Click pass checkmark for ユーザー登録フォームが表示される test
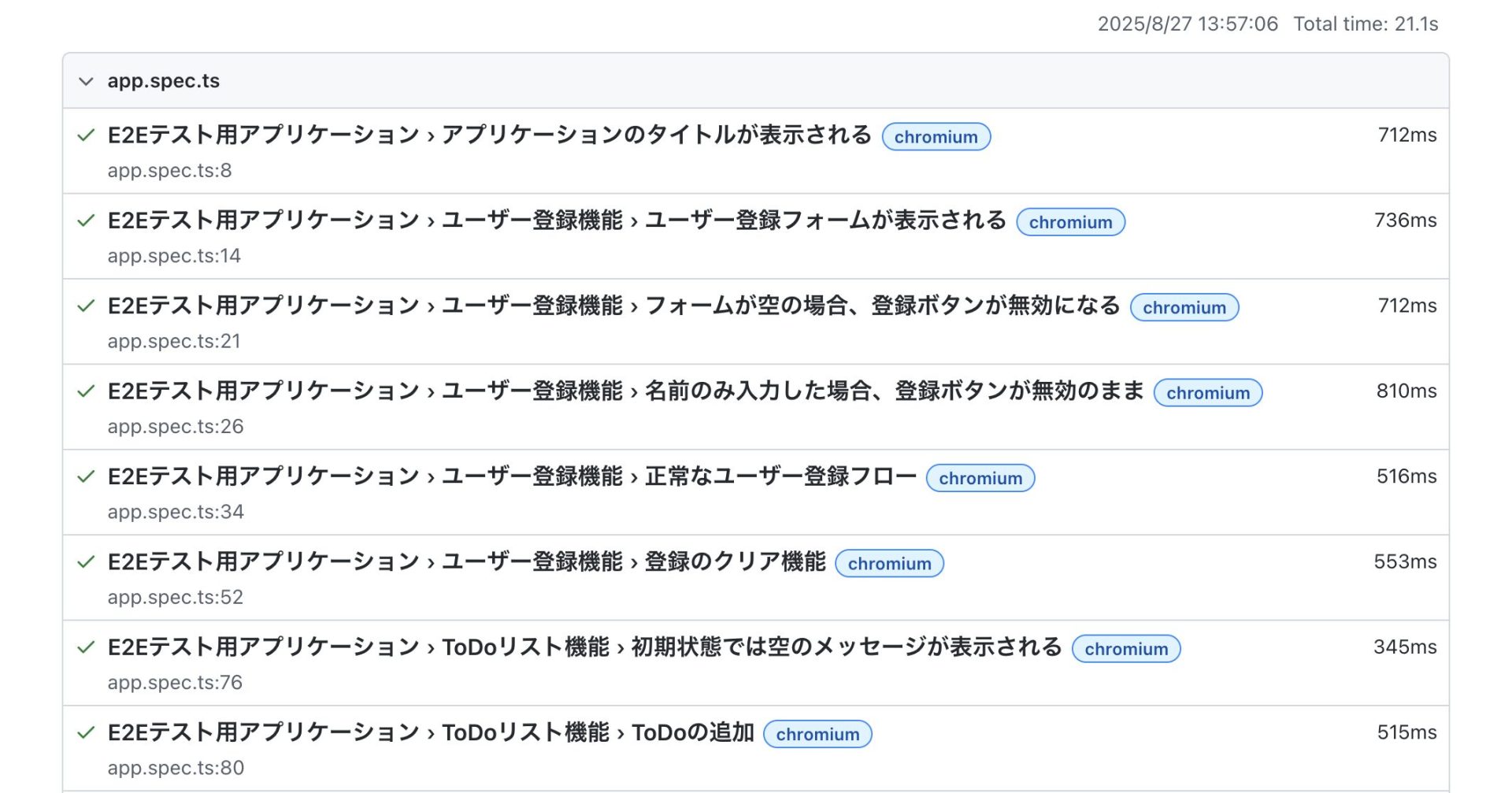The image size is (1512, 793). point(86,220)
